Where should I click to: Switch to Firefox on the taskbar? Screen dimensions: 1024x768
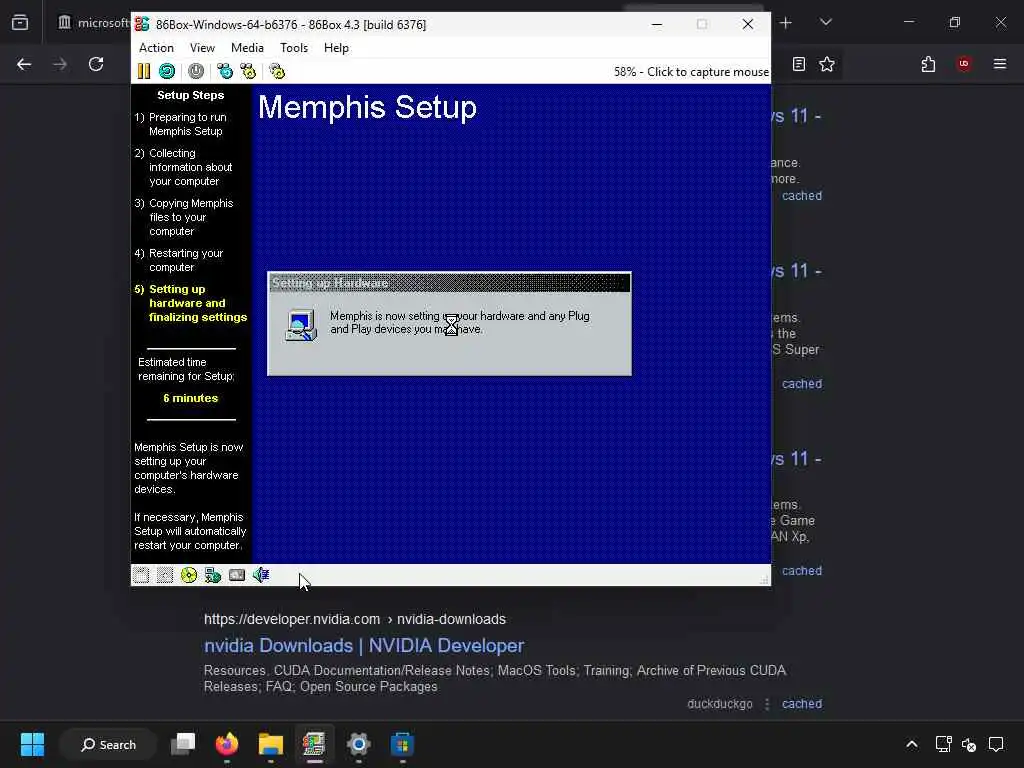pyautogui.click(x=227, y=744)
